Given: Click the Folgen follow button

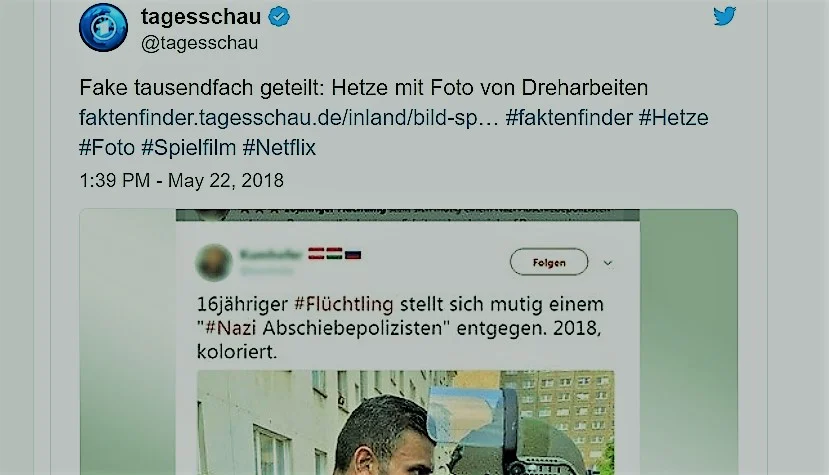Looking at the screenshot, I should tap(549, 262).
